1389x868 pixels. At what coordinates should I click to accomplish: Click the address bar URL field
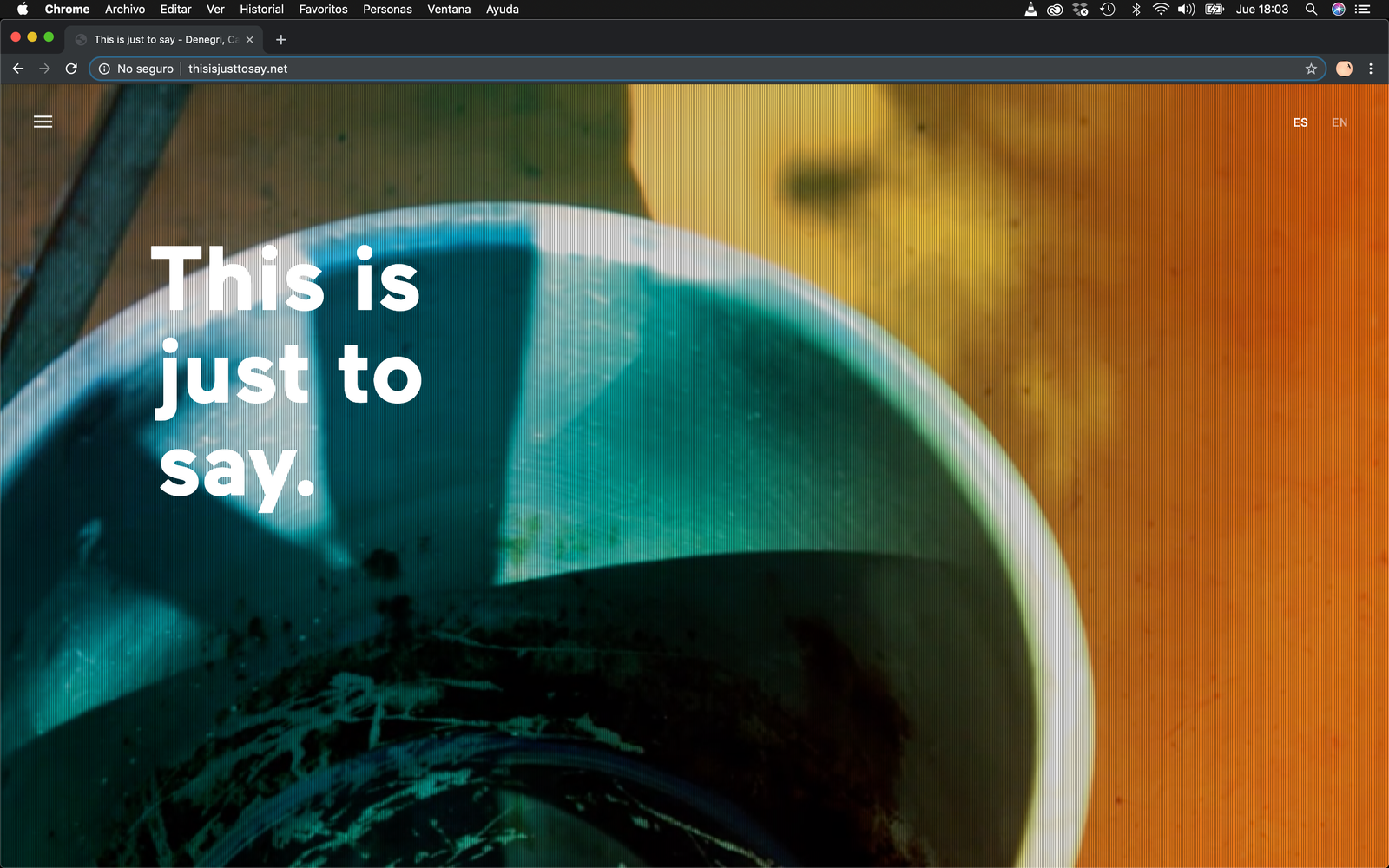click(x=608, y=69)
